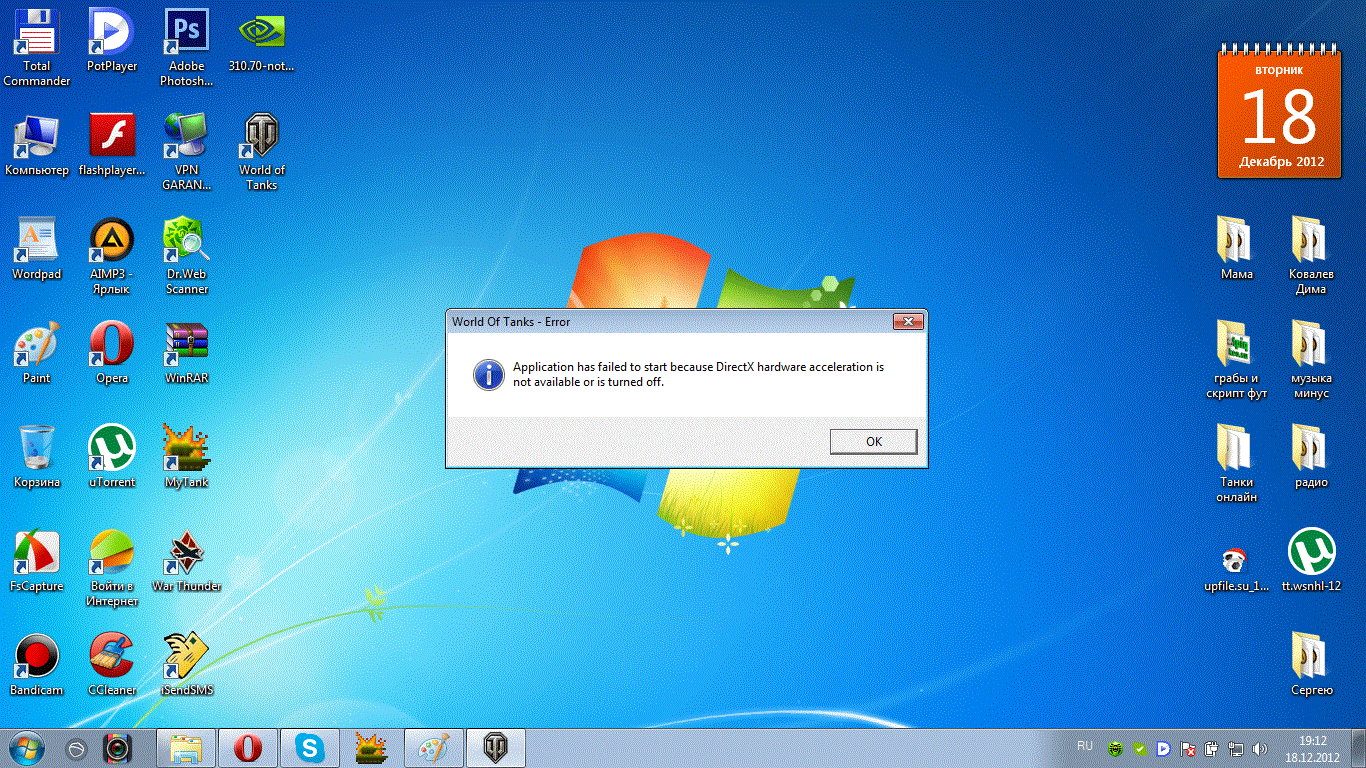Select the World of Tanks desktop shortcut
1366x768 pixels.
262,151
